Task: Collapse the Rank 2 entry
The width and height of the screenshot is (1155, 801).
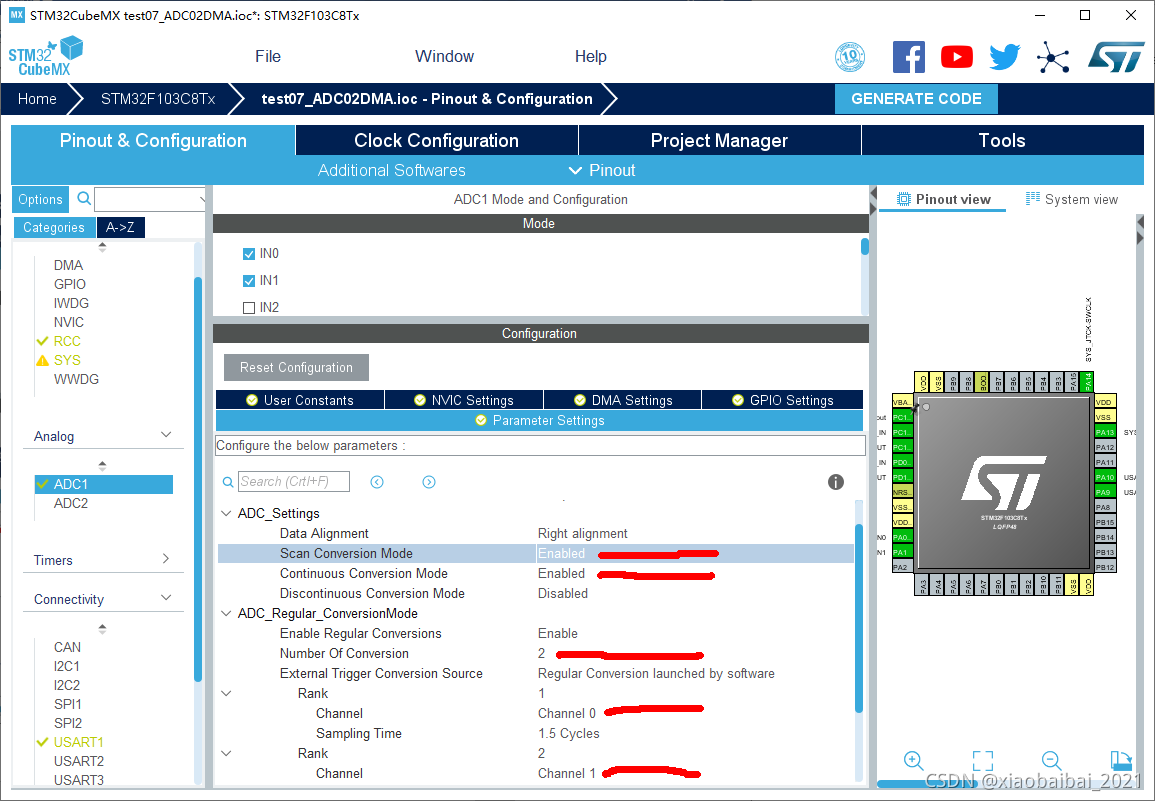Action: click(226, 753)
